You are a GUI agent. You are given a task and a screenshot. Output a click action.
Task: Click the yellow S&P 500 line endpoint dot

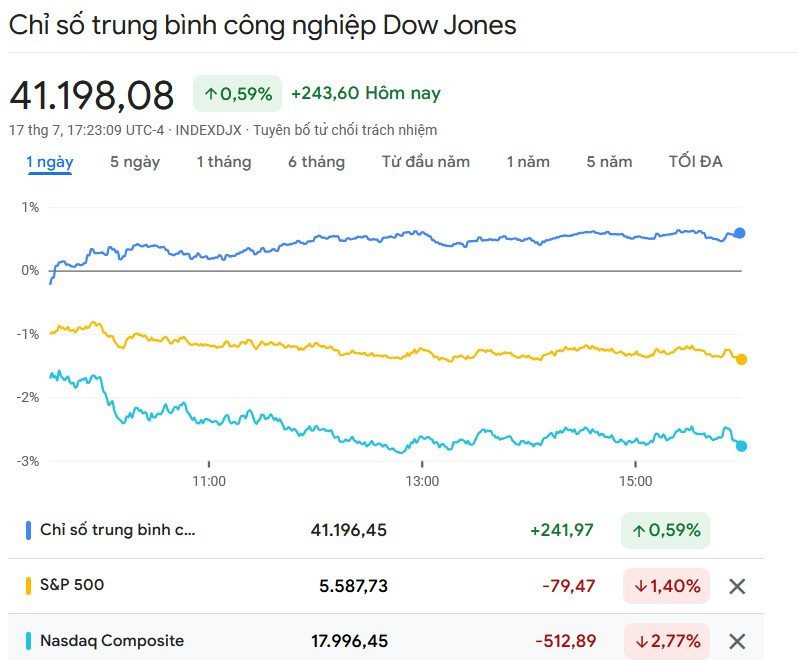click(741, 359)
